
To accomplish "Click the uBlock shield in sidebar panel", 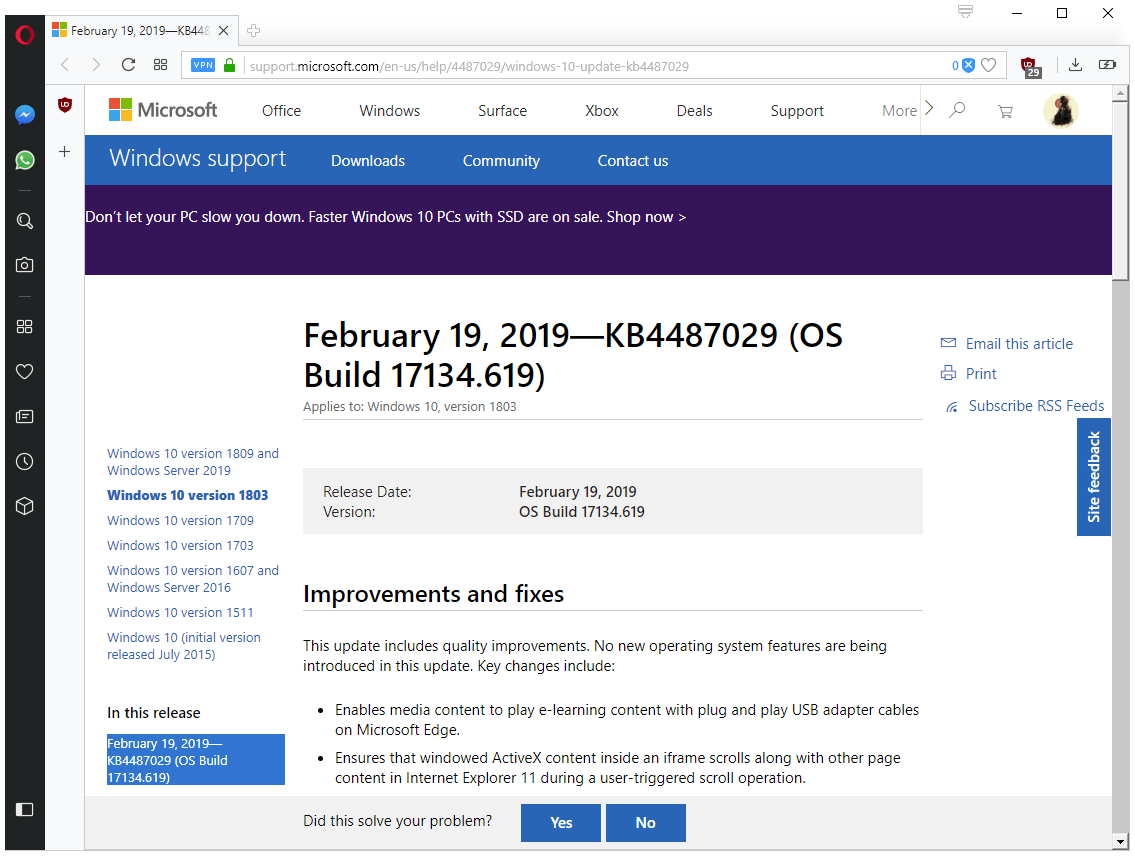I will [x=65, y=105].
